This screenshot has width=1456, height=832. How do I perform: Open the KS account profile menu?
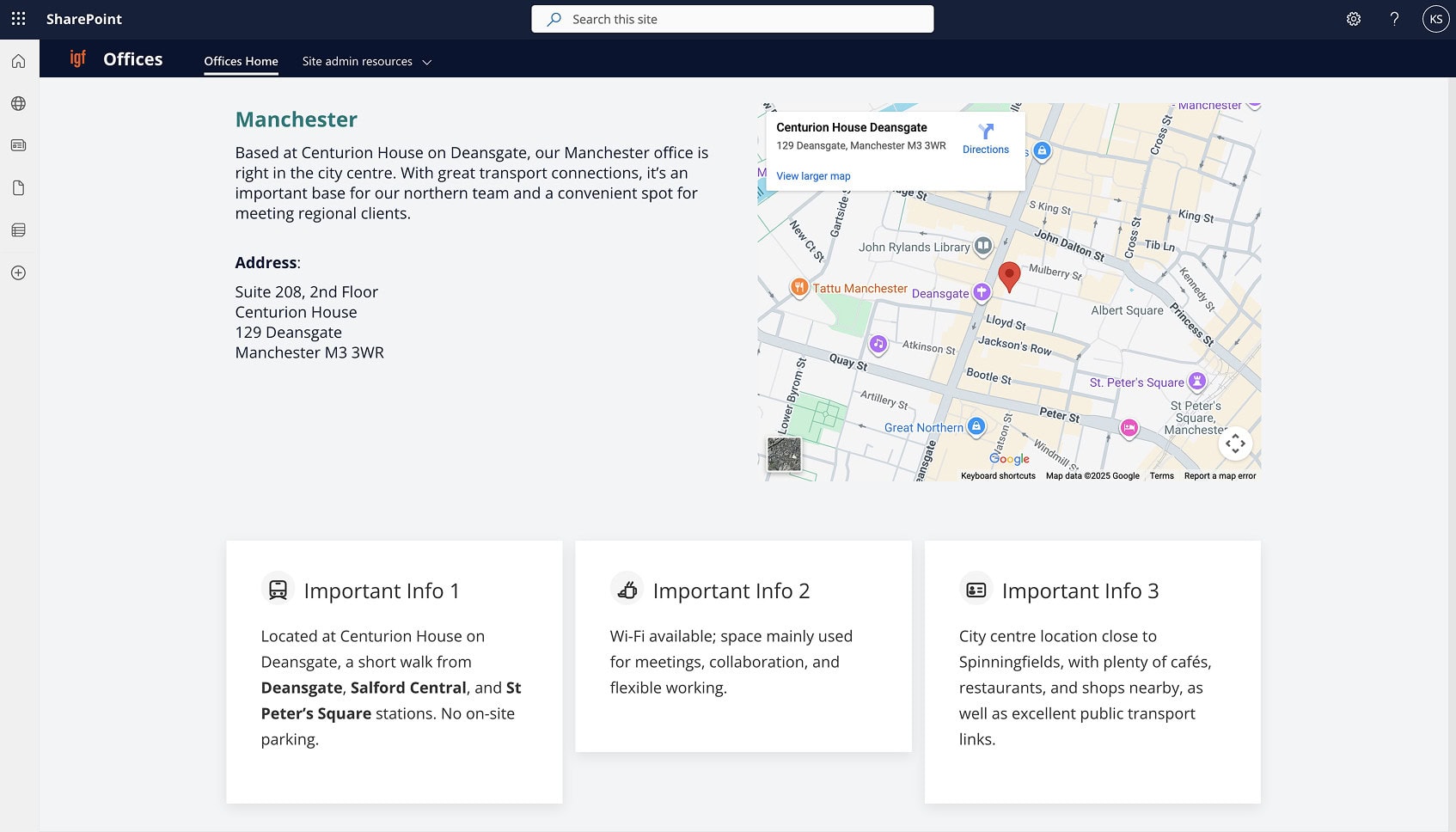click(x=1435, y=19)
